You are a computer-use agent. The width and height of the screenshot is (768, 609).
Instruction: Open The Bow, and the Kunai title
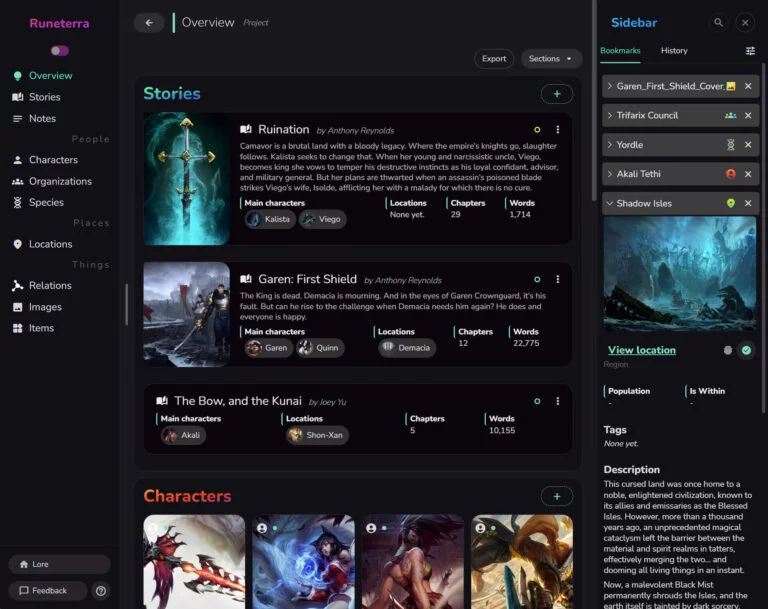click(238, 401)
